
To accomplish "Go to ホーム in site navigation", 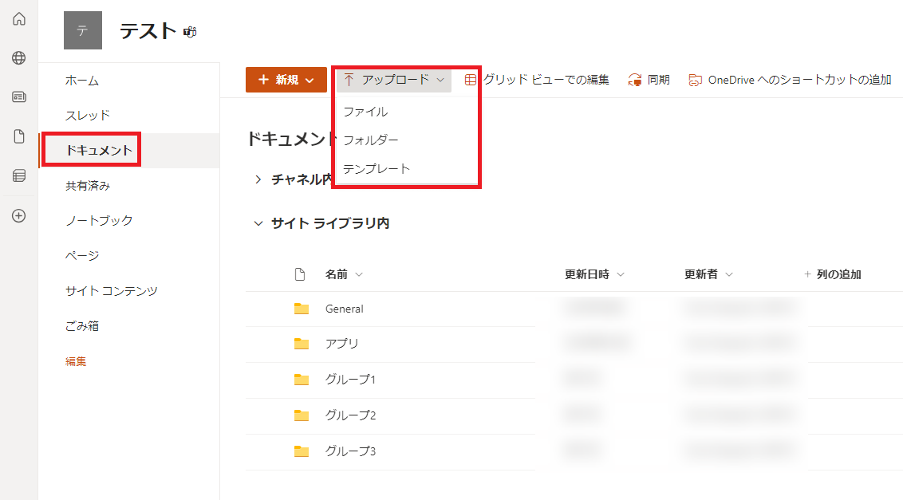I will [x=82, y=81].
